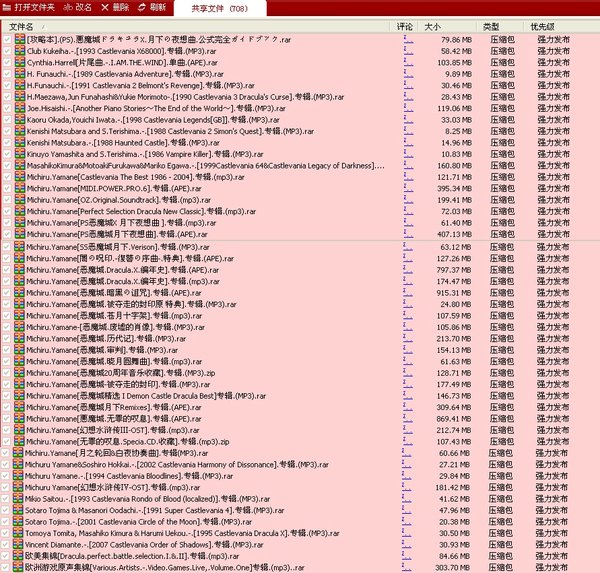Click 强力发布 priority for 79.86 MB 攻略本 file
The image size is (600, 573).
(x=553, y=39)
